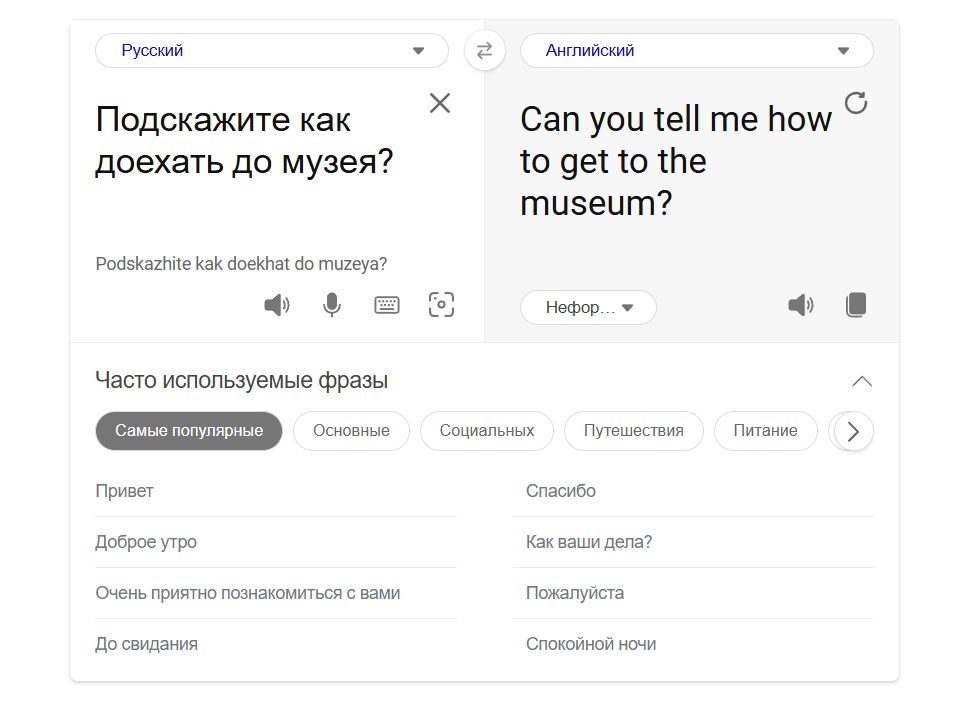Screen dimensions: 954x704
Task: Open the on-screen keyboard icon
Action: tap(387, 305)
